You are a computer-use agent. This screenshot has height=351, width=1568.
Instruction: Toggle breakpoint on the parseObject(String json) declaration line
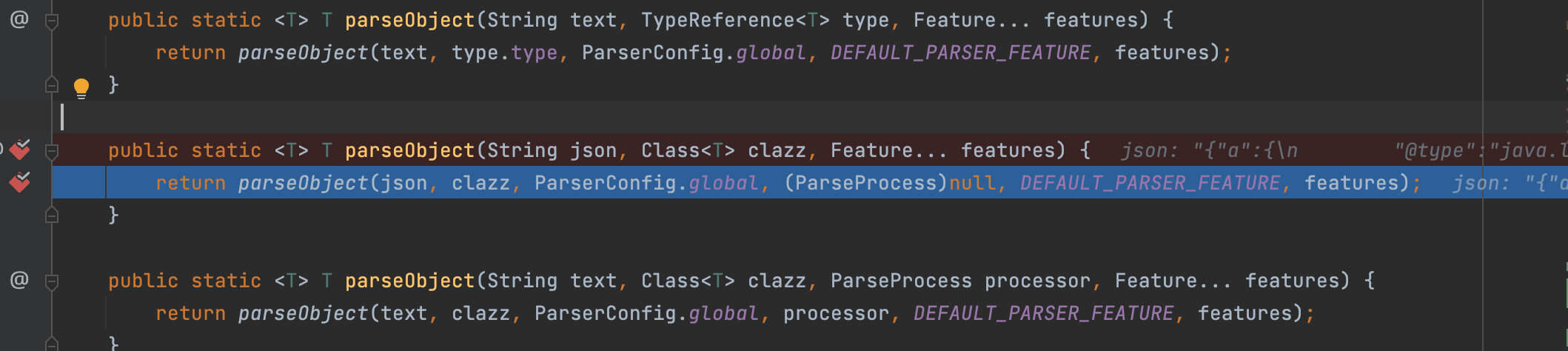click(x=20, y=150)
